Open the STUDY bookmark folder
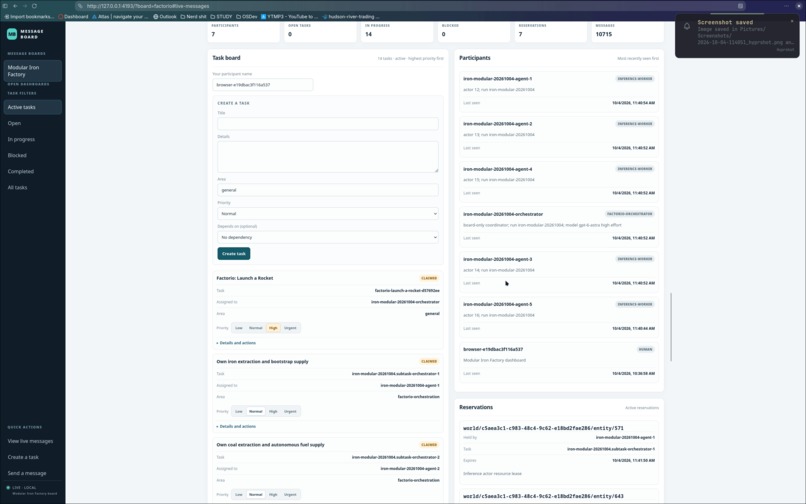The image size is (806, 504). (x=222, y=16)
